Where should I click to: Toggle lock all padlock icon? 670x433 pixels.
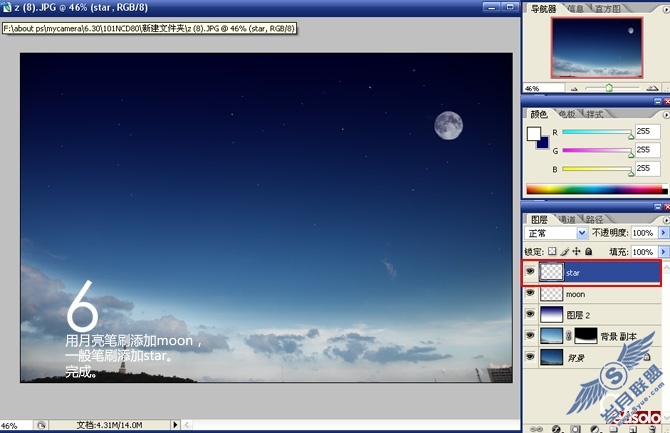(x=588, y=251)
